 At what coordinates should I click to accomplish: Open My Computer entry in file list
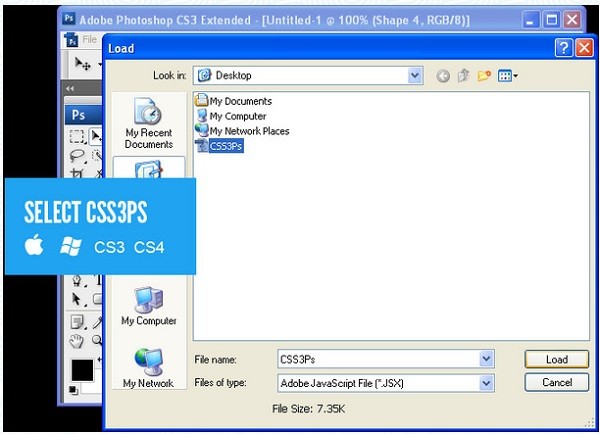click(x=231, y=116)
